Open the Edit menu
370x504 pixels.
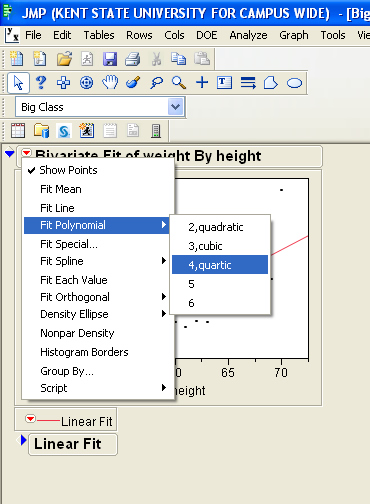coord(62,35)
